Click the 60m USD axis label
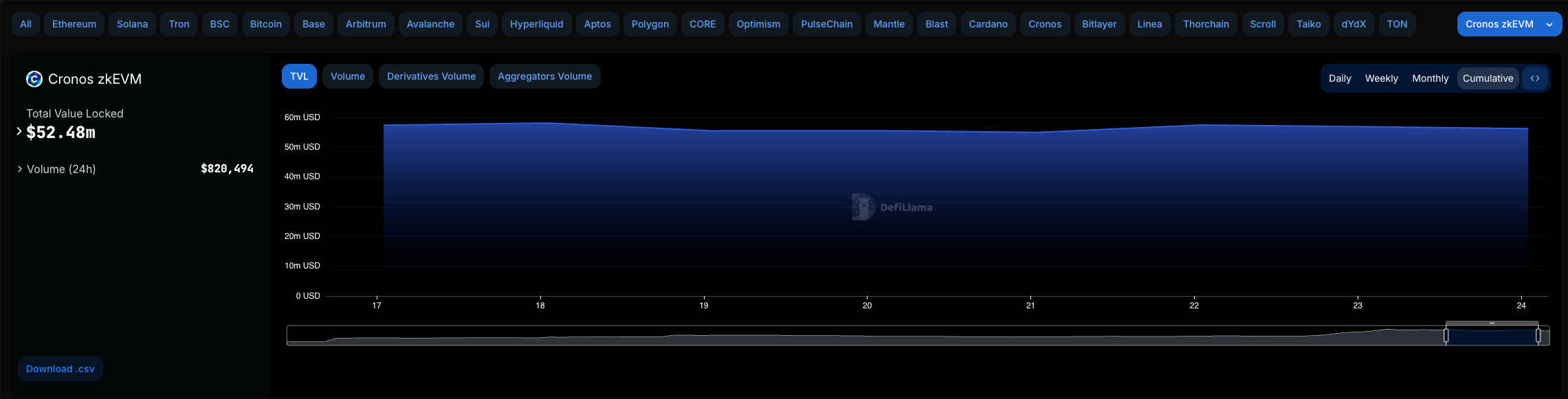The width and height of the screenshot is (1568, 399). click(x=302, y=117)
